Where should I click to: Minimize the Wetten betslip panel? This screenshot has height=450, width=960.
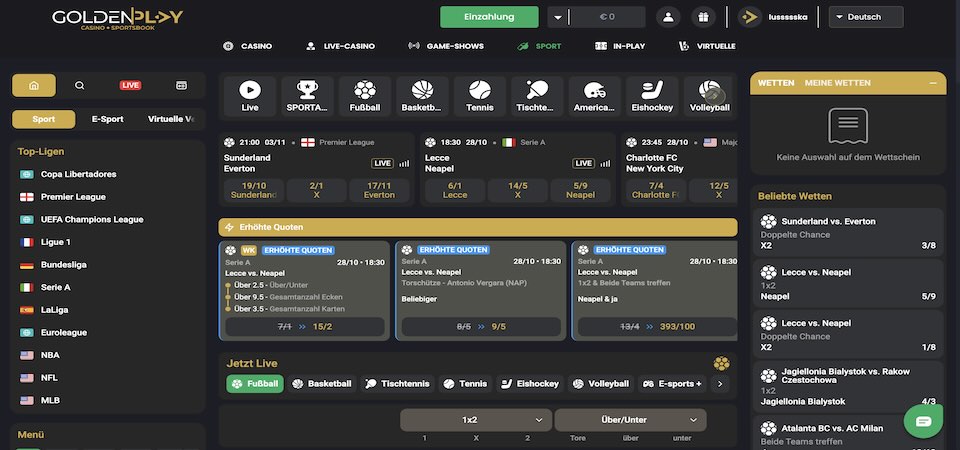933,83
